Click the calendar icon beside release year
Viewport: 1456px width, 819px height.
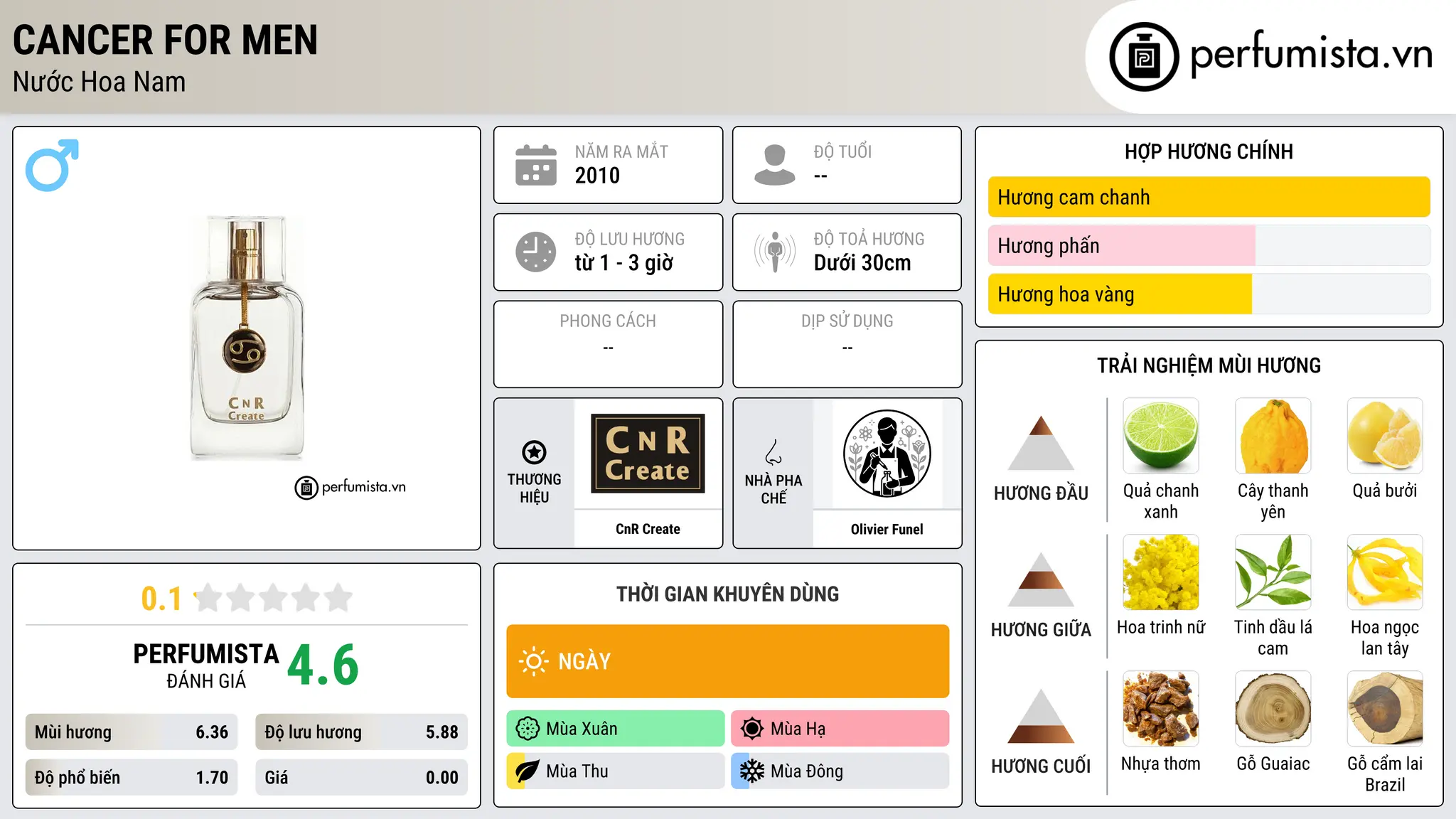(x=536, y=165)
